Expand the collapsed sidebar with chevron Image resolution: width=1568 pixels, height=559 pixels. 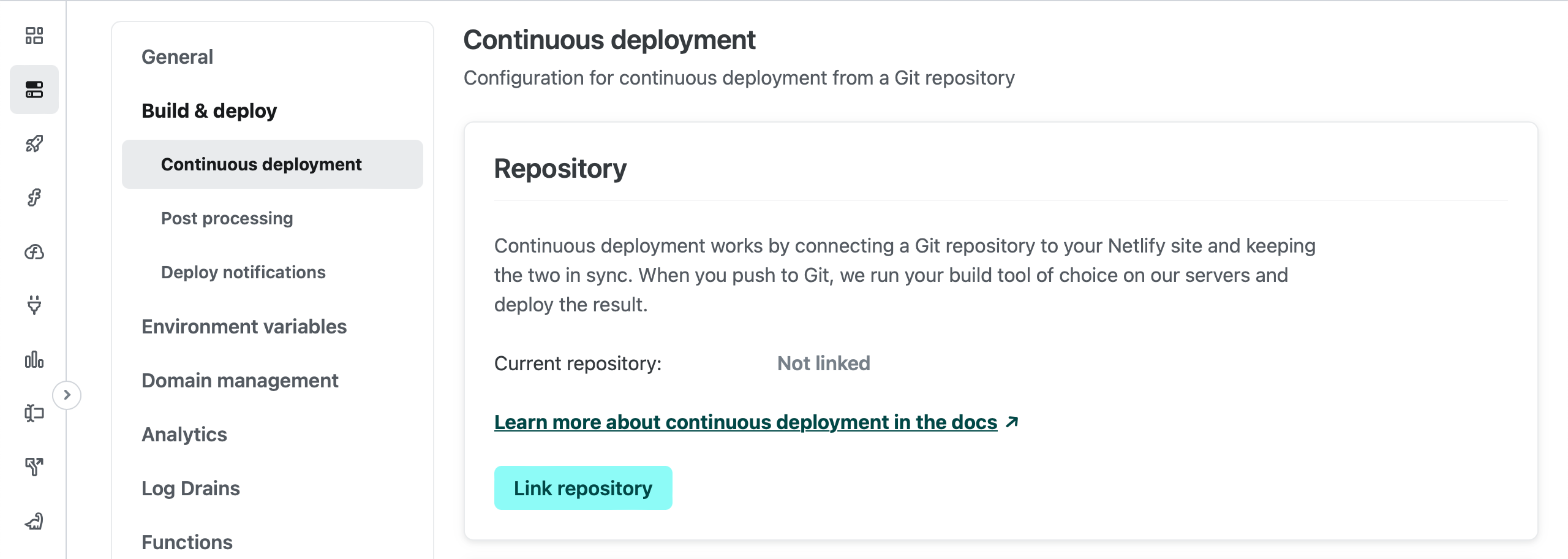[67, 395]
